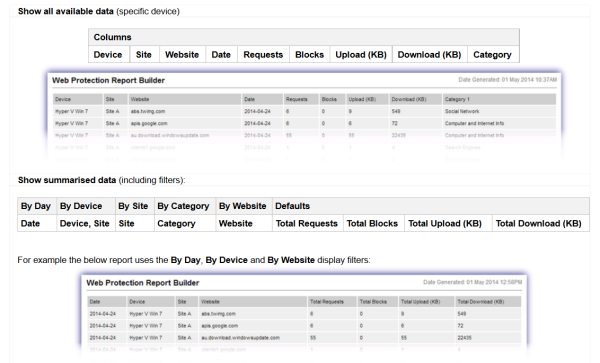Viewport: 600px width, 363px height.
Task: Click the Total Blocks cell
Action: pos(373,223)
